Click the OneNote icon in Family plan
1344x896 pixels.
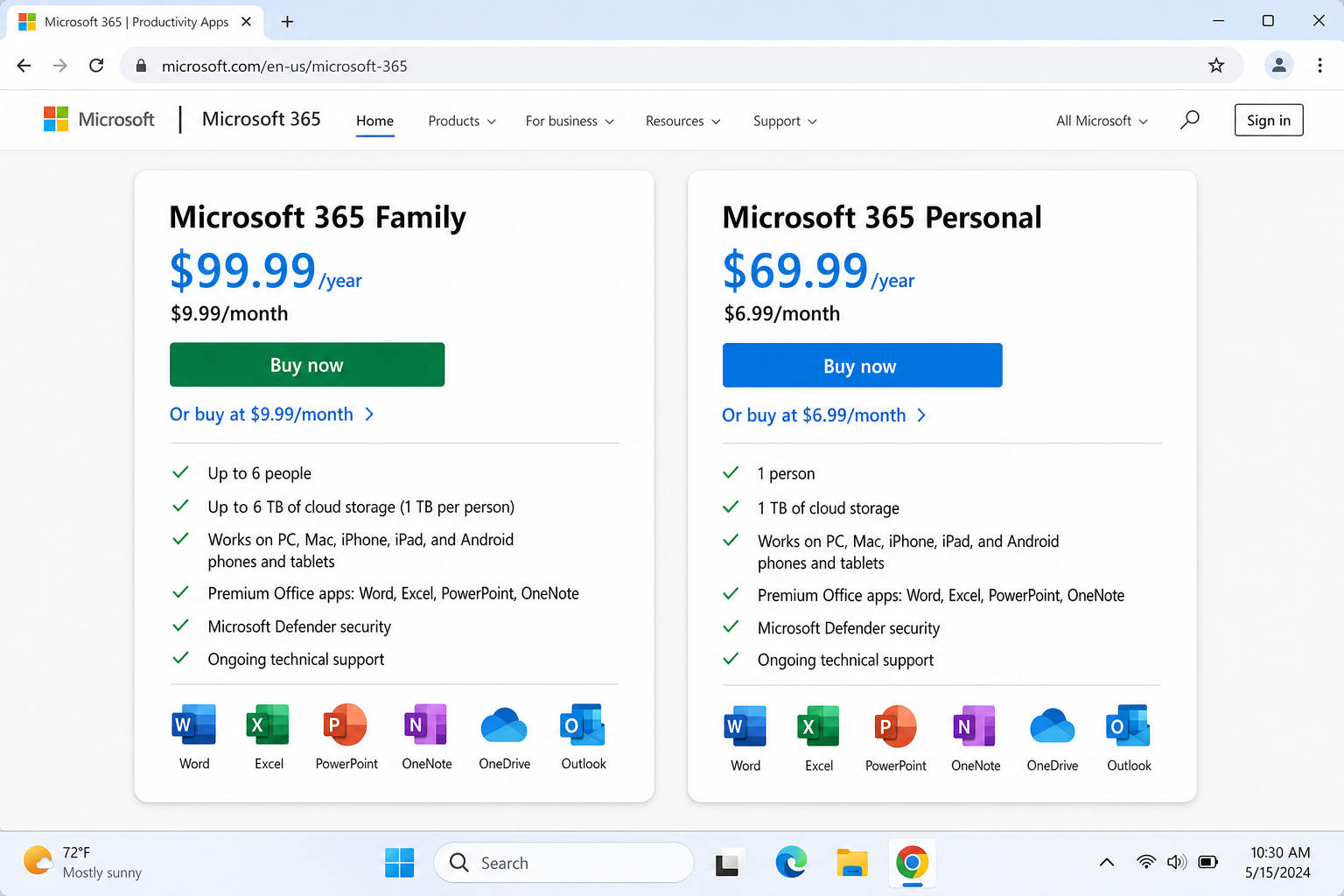(x=426, y=724)
